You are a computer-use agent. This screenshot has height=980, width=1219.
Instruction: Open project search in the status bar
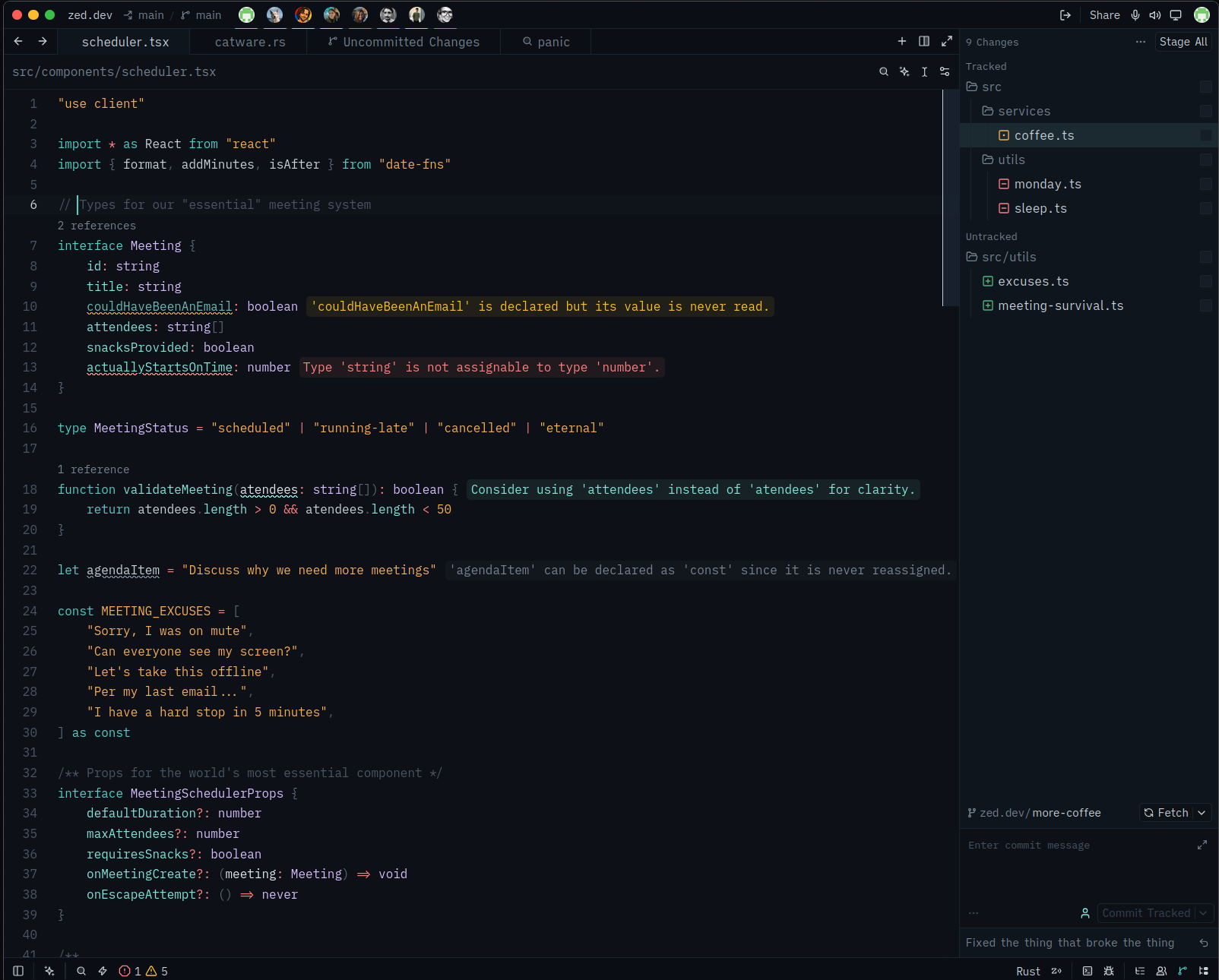pyautogui.click(x=81, y=971)
